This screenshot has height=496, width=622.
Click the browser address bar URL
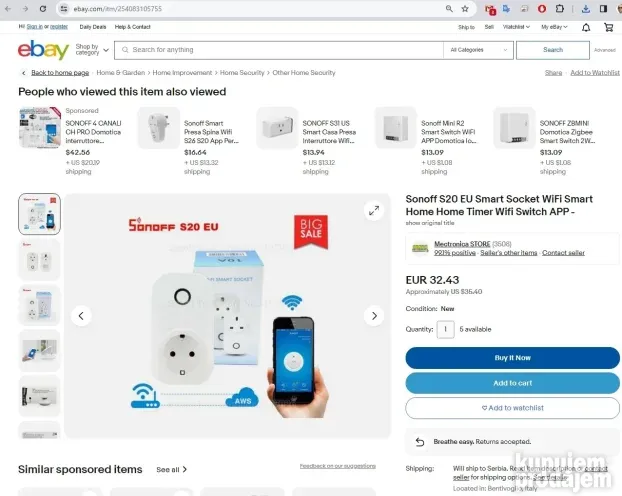[117, 9]
